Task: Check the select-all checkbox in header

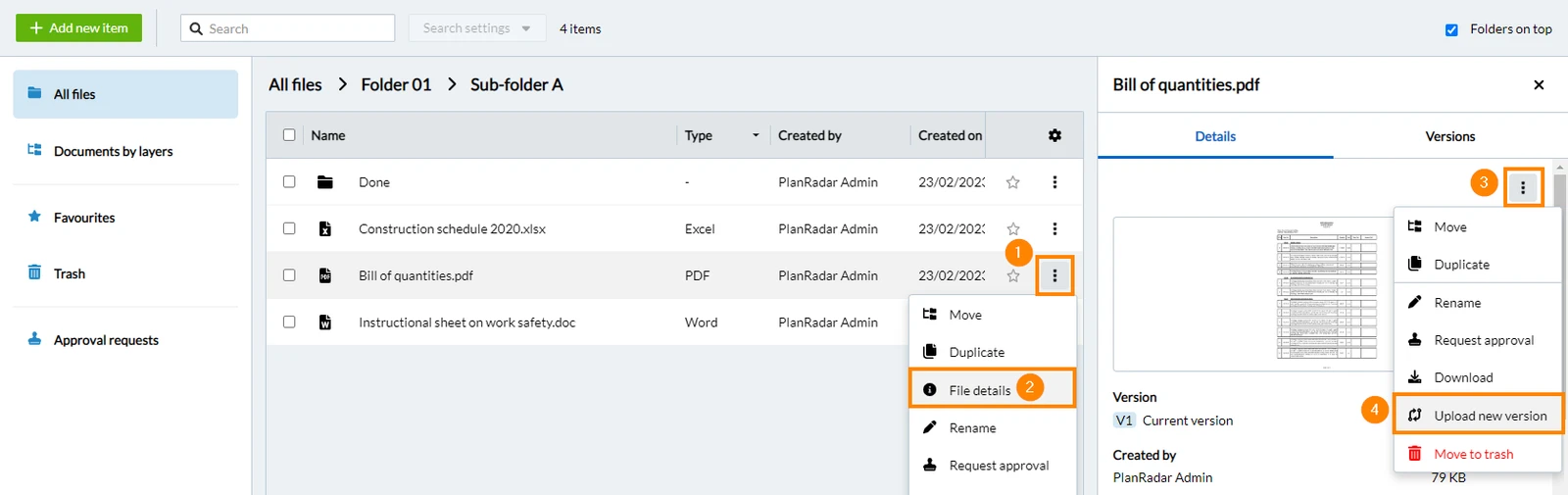Action: [289, 135]
